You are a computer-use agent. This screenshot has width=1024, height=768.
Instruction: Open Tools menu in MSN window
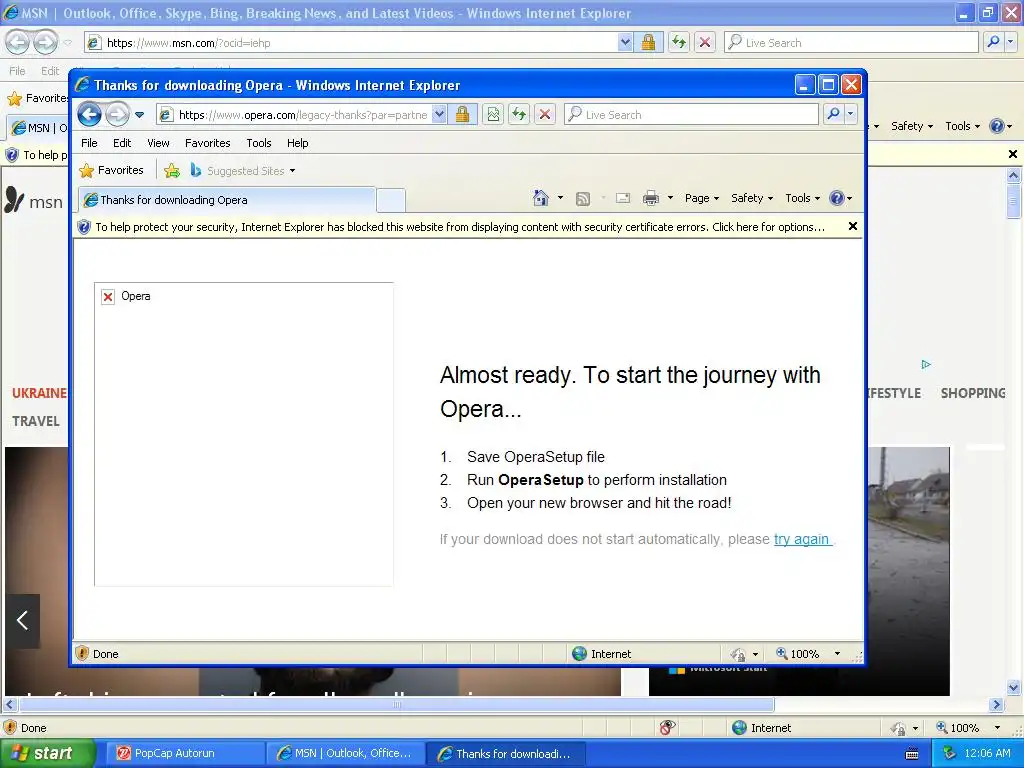[963, 126]
